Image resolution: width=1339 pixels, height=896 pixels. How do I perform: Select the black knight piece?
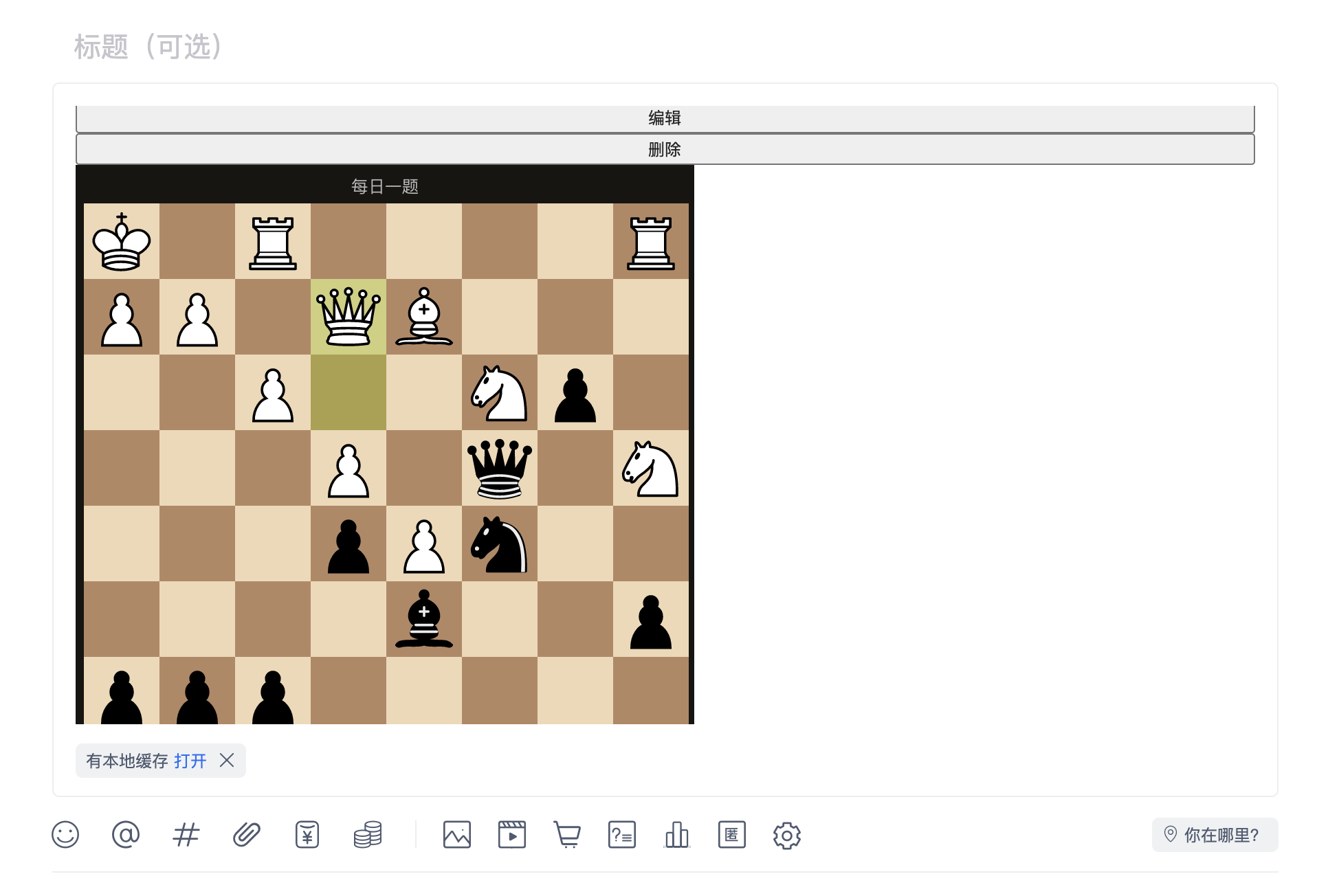click(500, 544)
